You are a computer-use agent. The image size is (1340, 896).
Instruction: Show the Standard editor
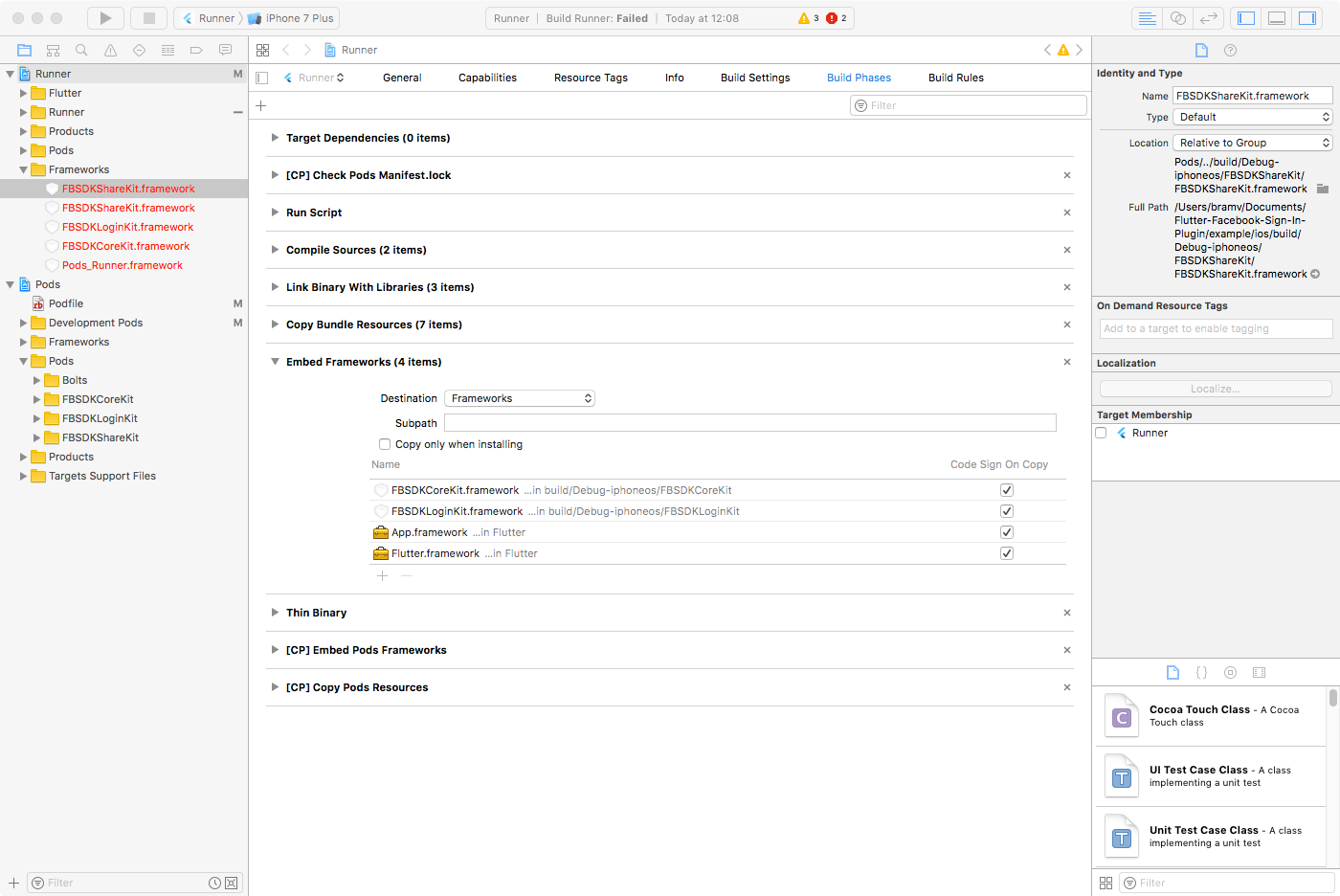click(1147, 18)
